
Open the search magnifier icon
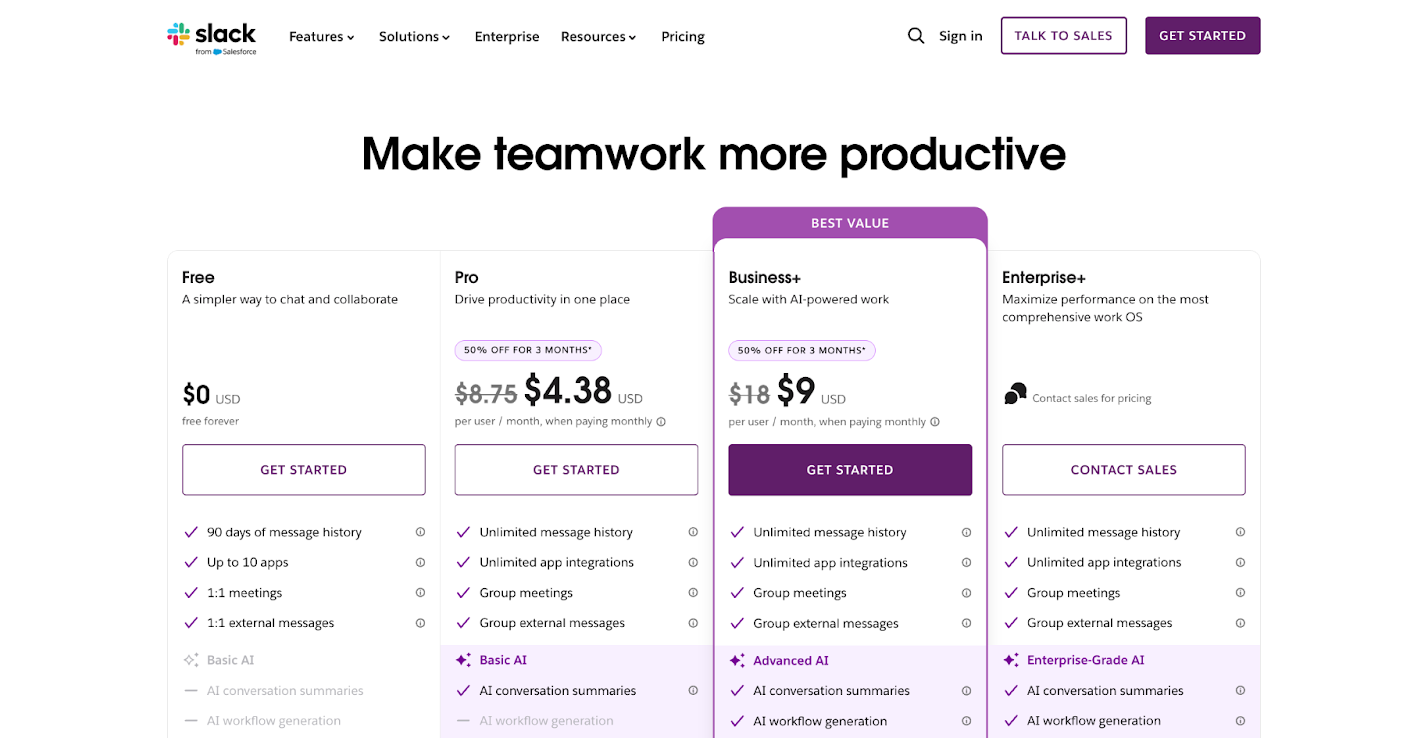coord(916,36)
